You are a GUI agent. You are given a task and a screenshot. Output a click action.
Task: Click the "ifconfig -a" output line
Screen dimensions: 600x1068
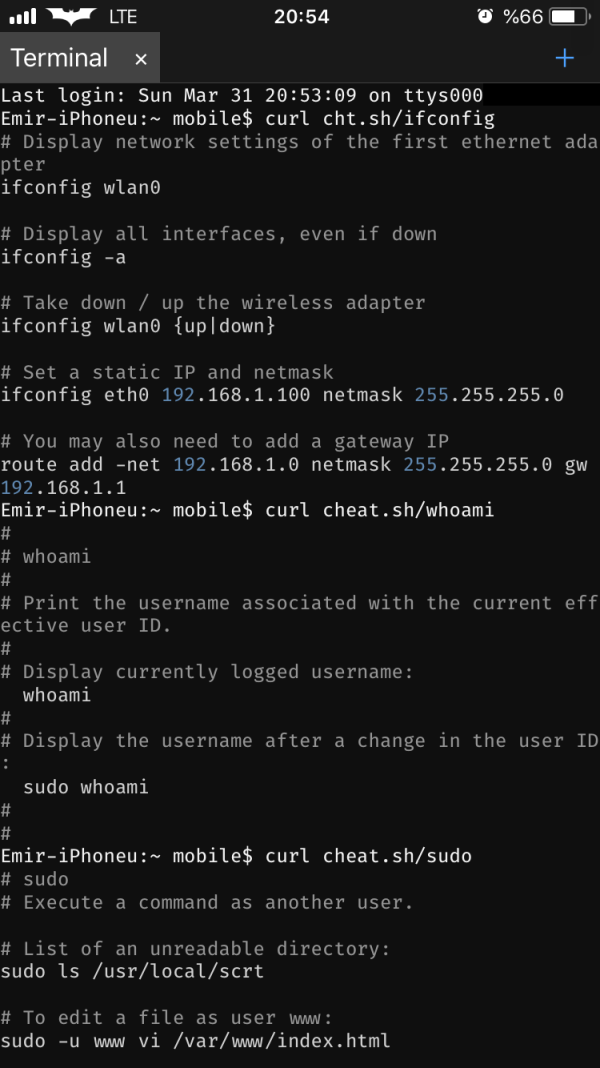coord(63,257)
